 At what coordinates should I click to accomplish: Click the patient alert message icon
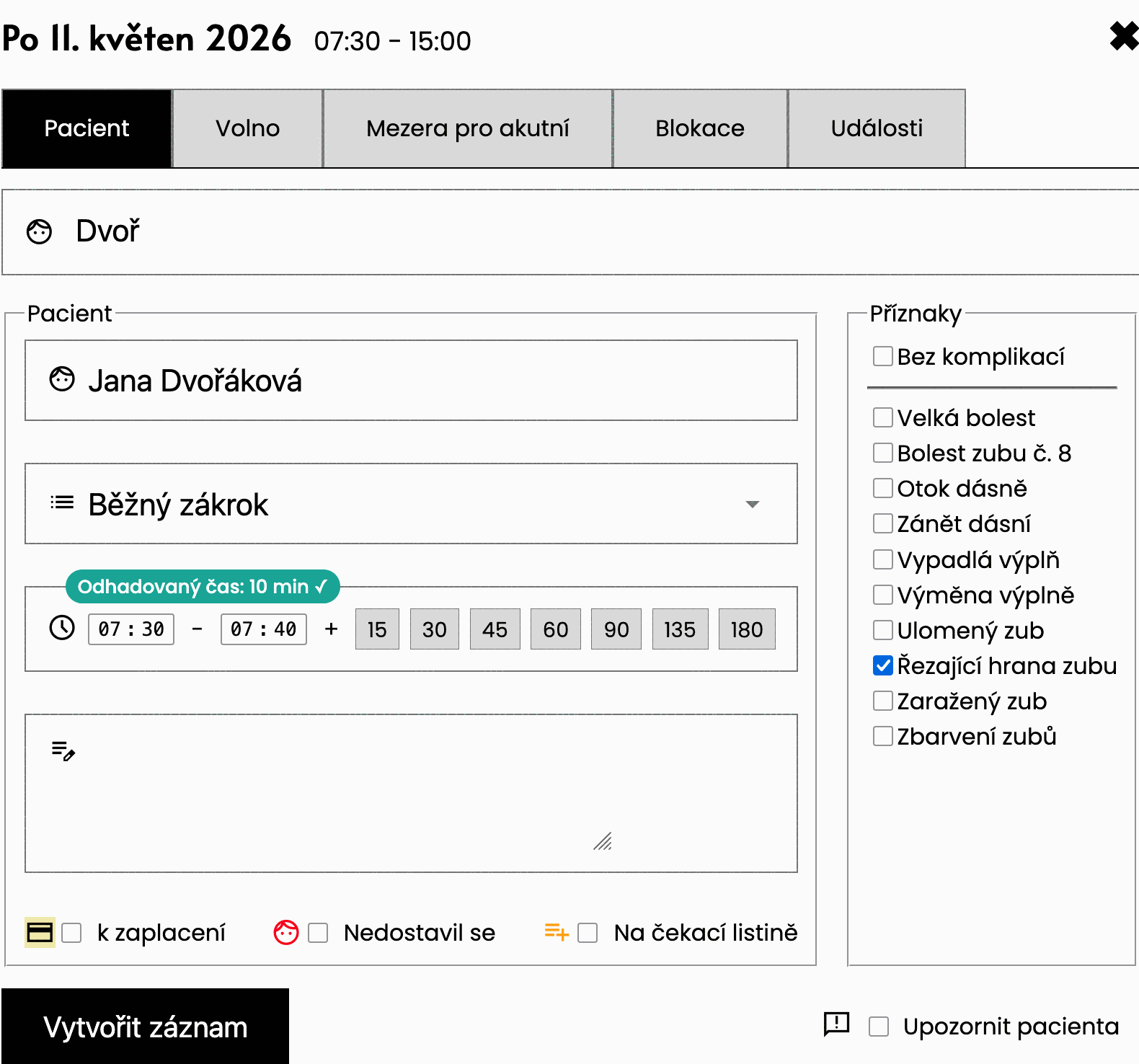click(837, 1024)
